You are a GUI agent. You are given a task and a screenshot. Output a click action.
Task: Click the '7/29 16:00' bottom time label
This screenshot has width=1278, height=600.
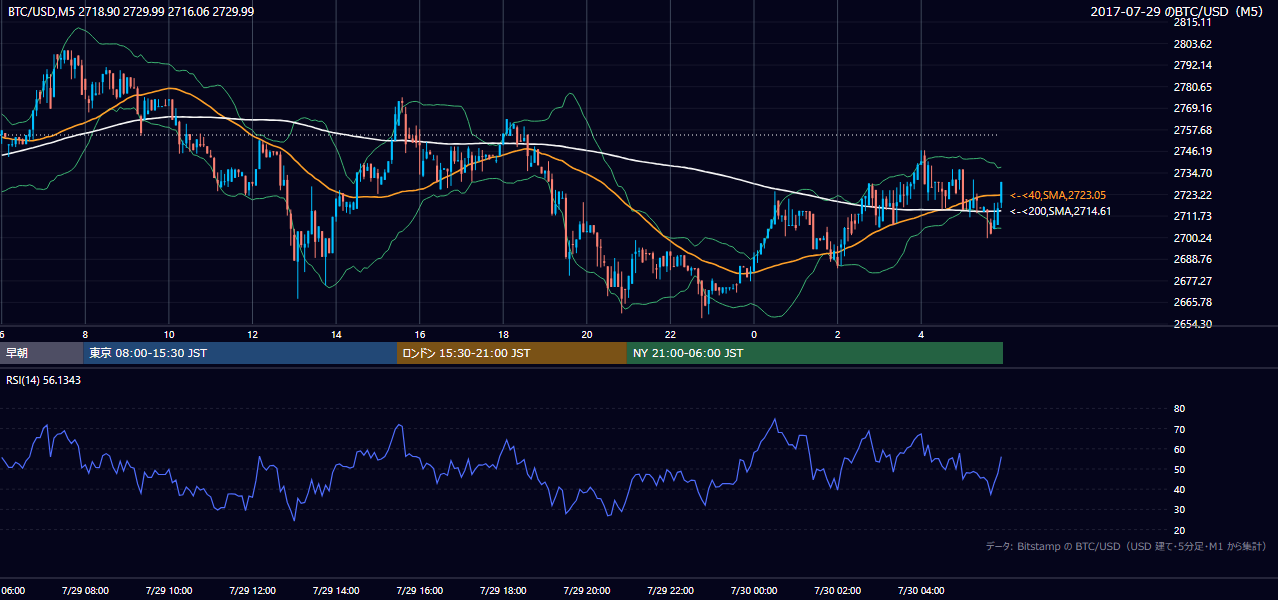(419, 591)
